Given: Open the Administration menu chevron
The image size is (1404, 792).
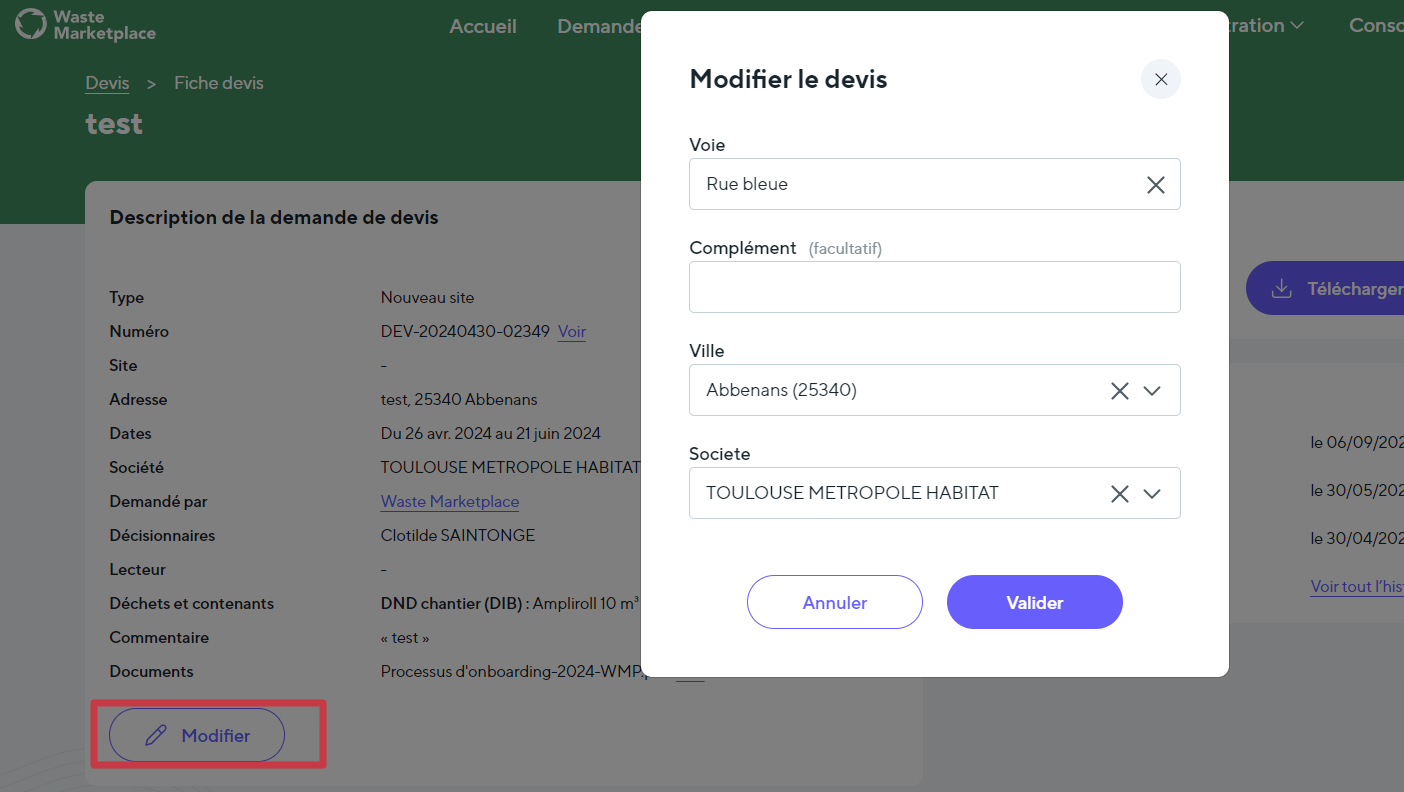Looking at the screenshot, I should tap(1297, 26).
